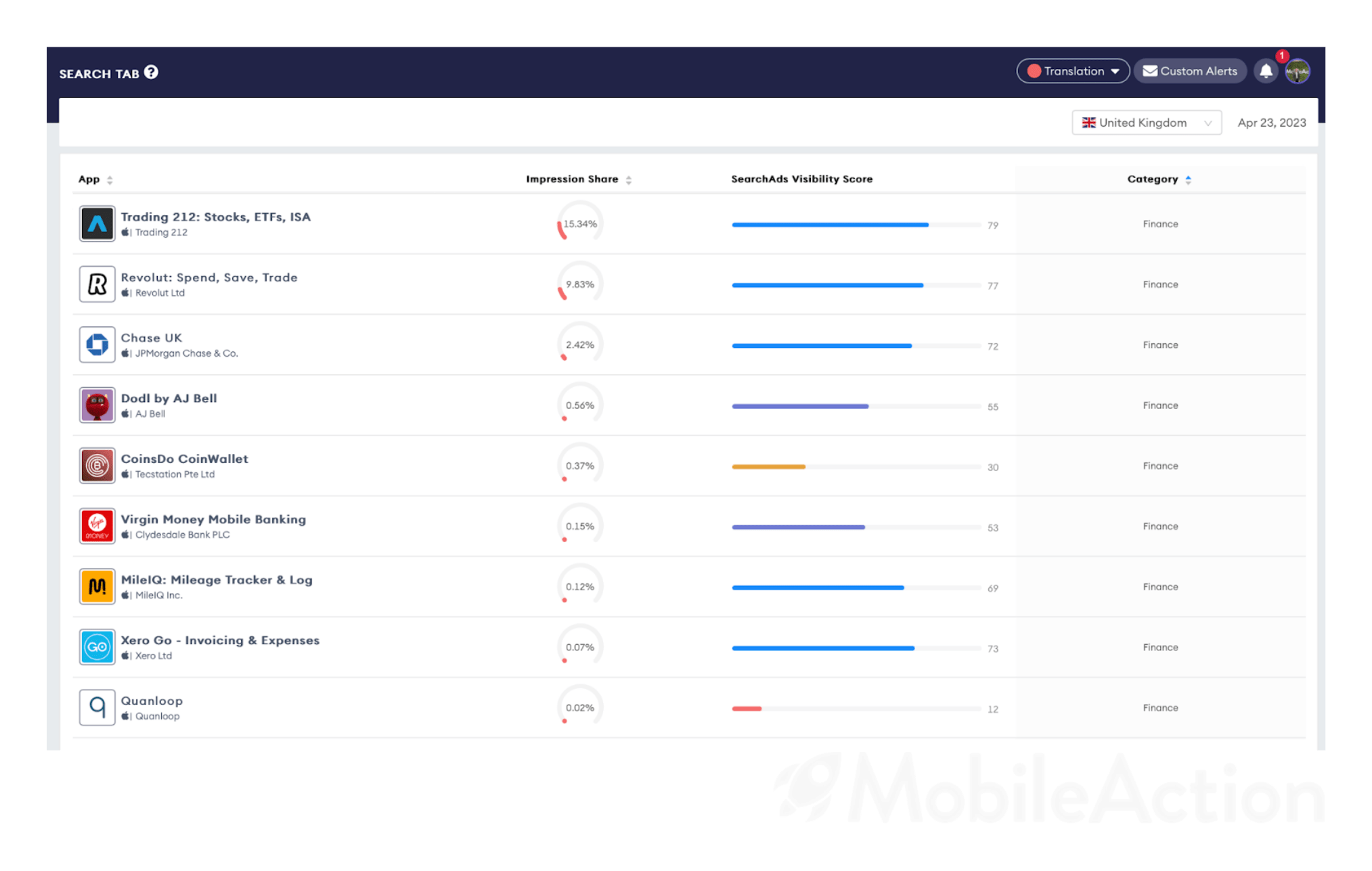Click the Chase UK app icon
Image resolution: width=1372 pixels, height=871 pixels.
pyautogui.click(x=97, y=344)
